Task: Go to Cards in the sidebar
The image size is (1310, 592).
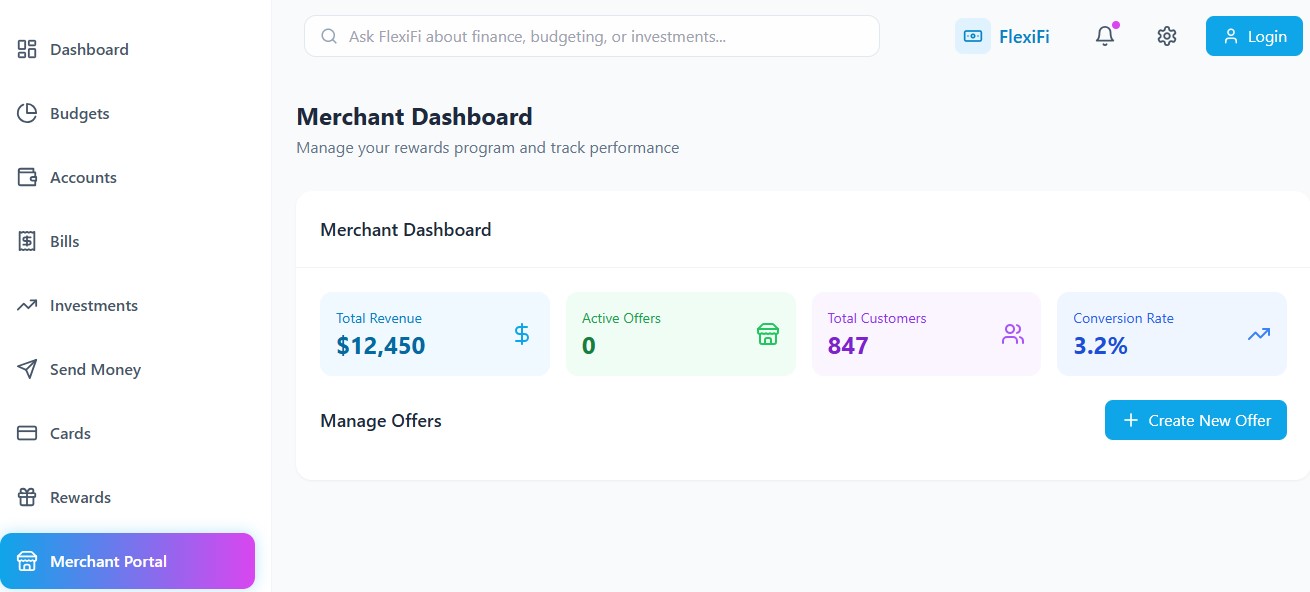Action: [x=70, y=433]
